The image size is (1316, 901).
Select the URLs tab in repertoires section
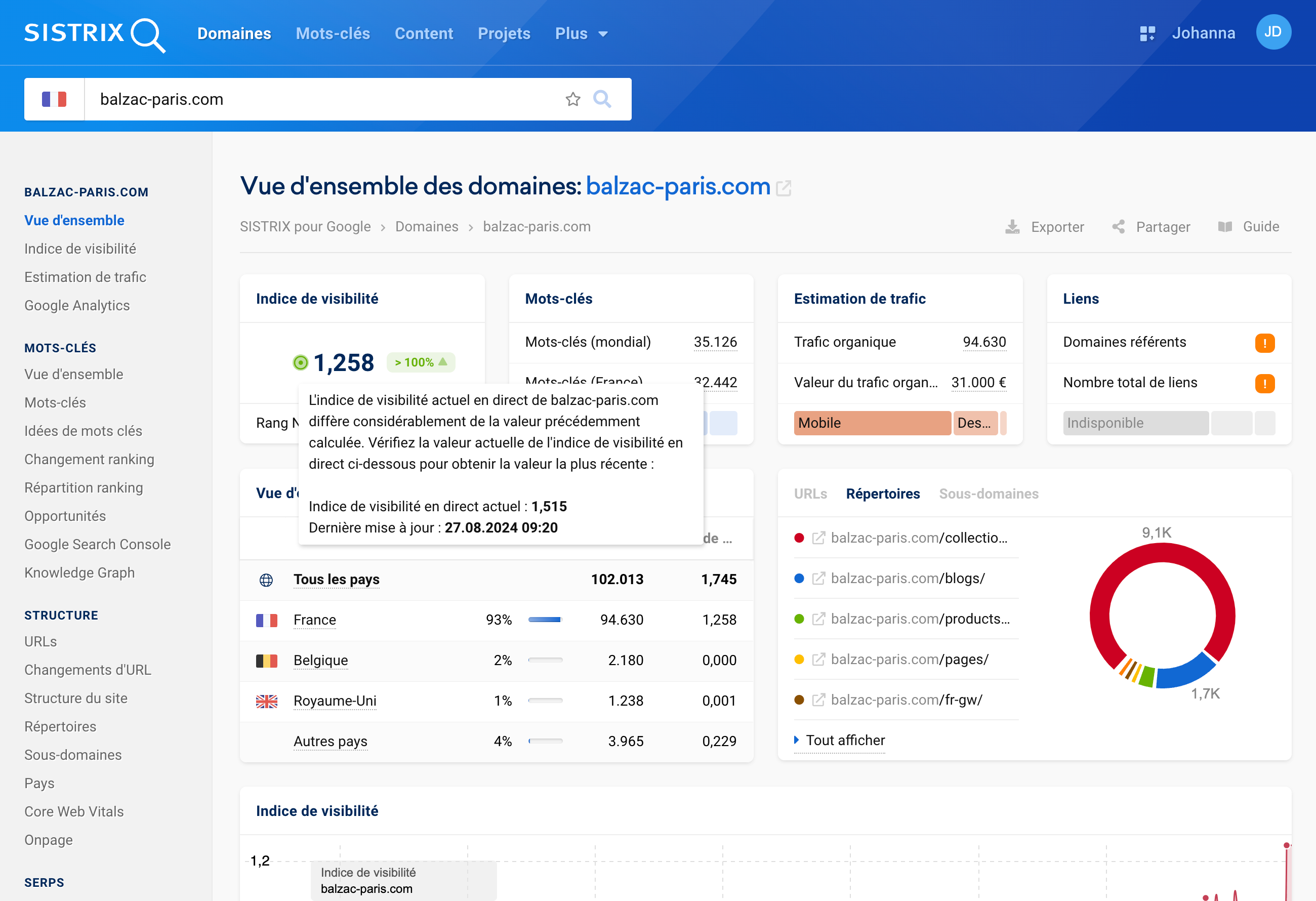(811, 493)
